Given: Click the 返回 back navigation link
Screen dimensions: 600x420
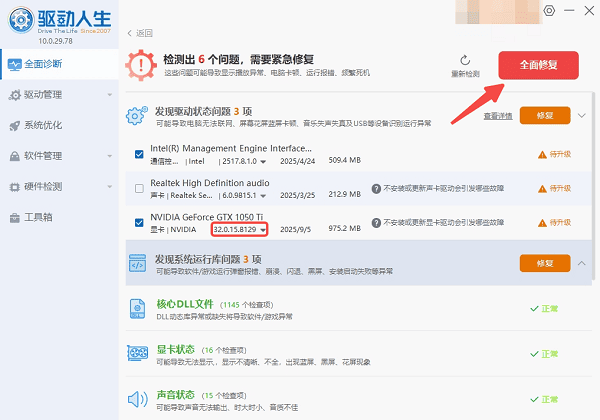Looking at the screenshot, I should [x=139, y=33].
